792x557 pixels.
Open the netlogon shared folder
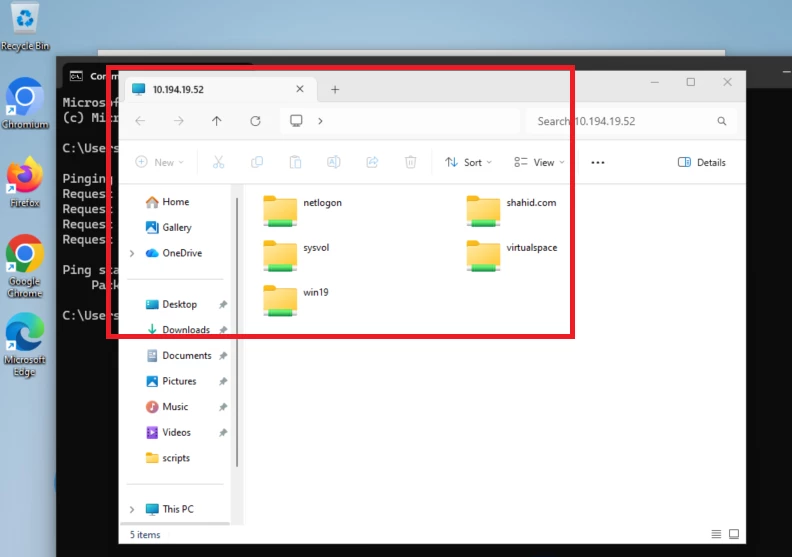click(302, 210)
